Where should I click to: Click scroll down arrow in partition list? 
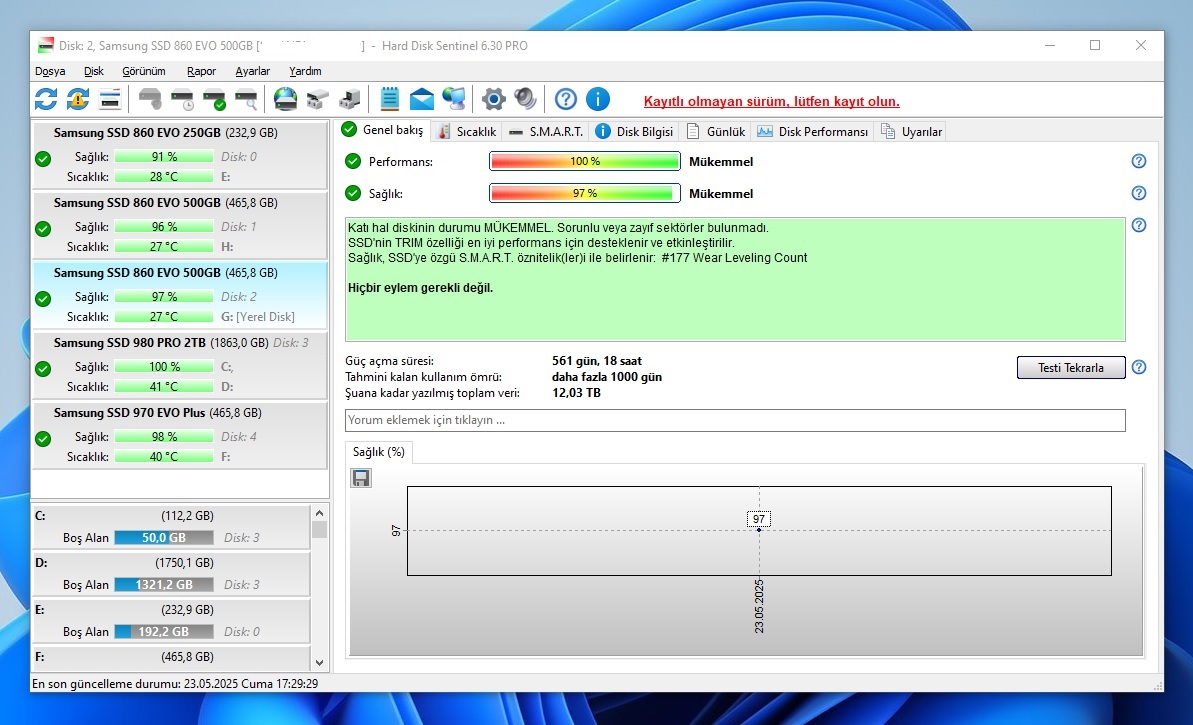click(320, 663)
